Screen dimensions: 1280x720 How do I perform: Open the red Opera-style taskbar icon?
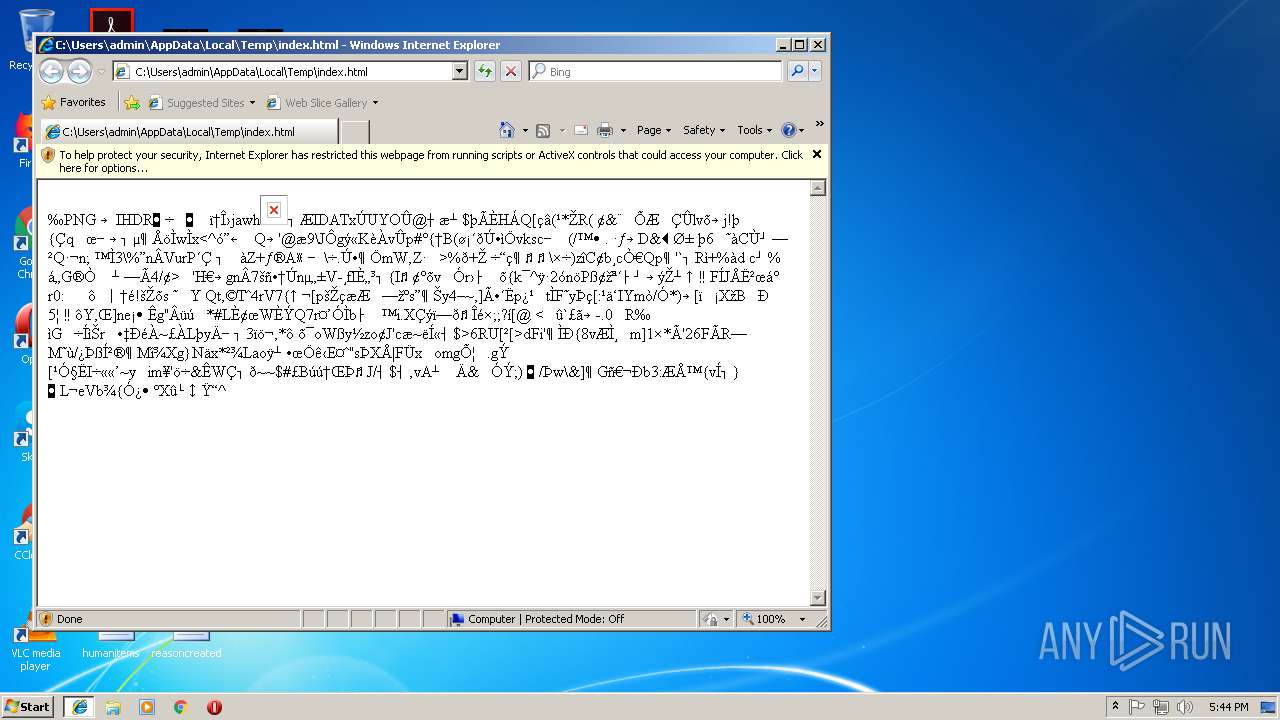pos(214,706)
